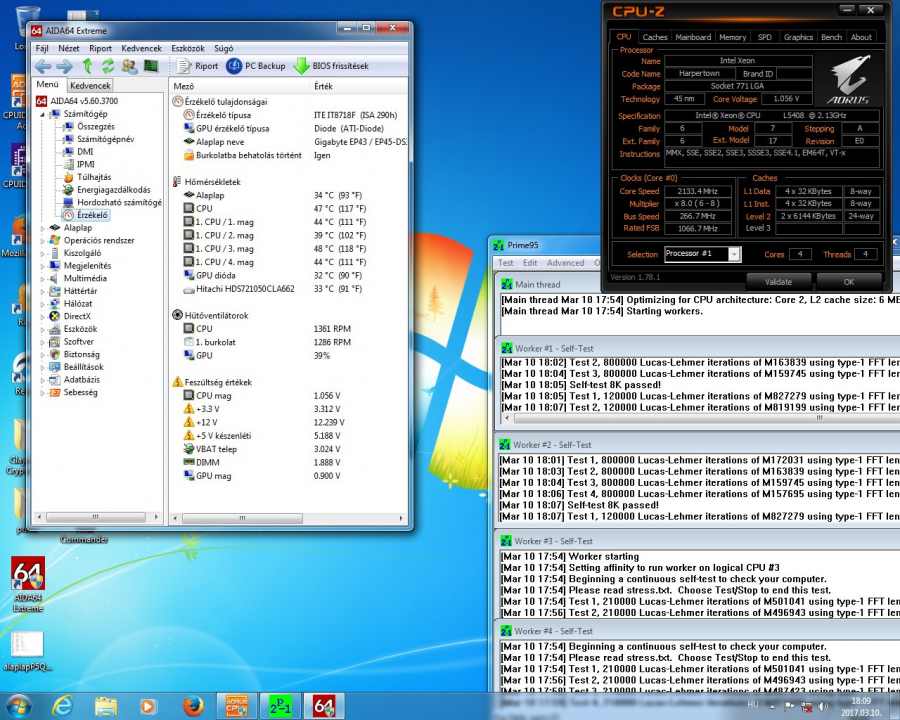The height and width of the screenshot is (720, 900).
Task: Click the Sebesség icon in tree
Action: tap(55, 392)
